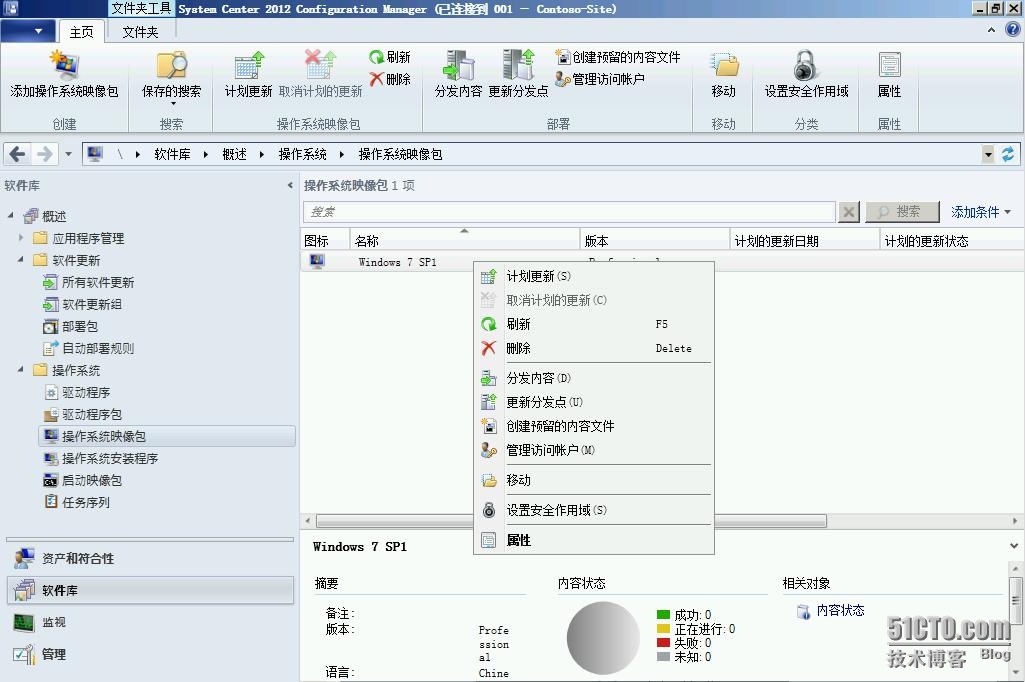The height and width of the screenshot is (682, 1025).
Task: Open the 监视 workspace
Action: 150,622
